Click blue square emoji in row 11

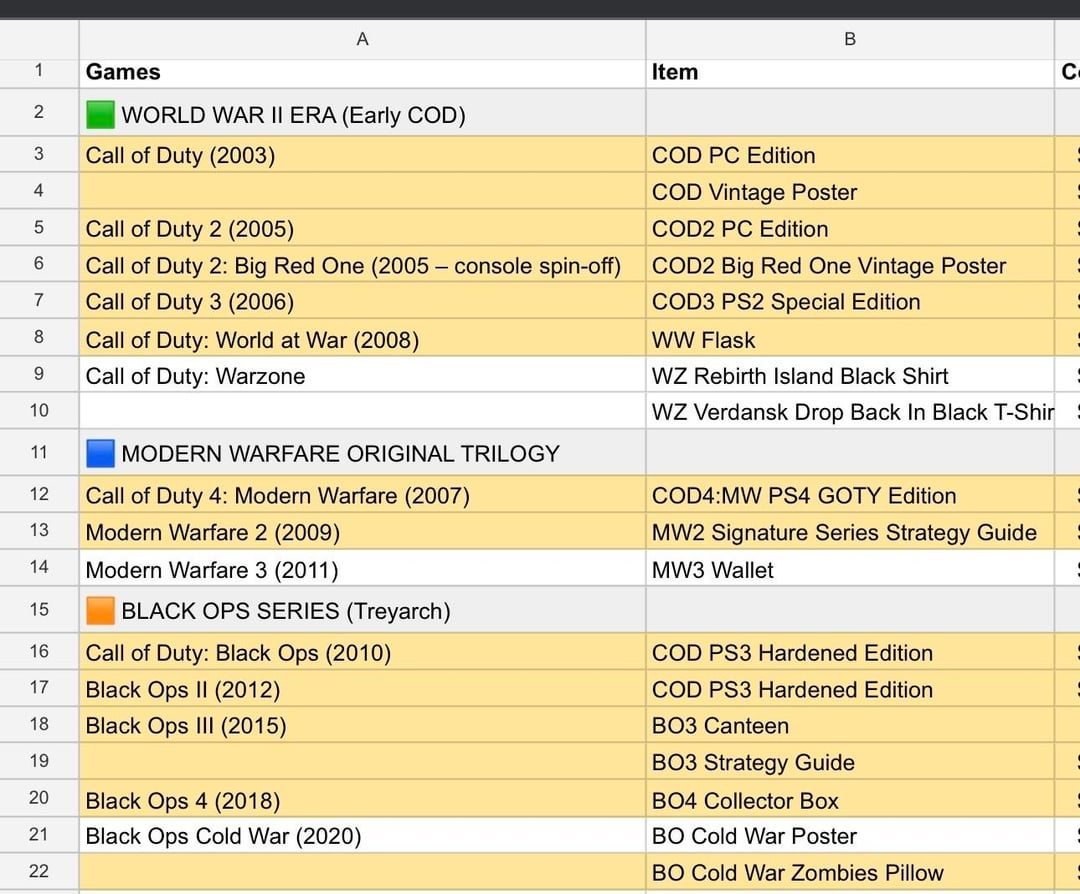coord(101,454)
